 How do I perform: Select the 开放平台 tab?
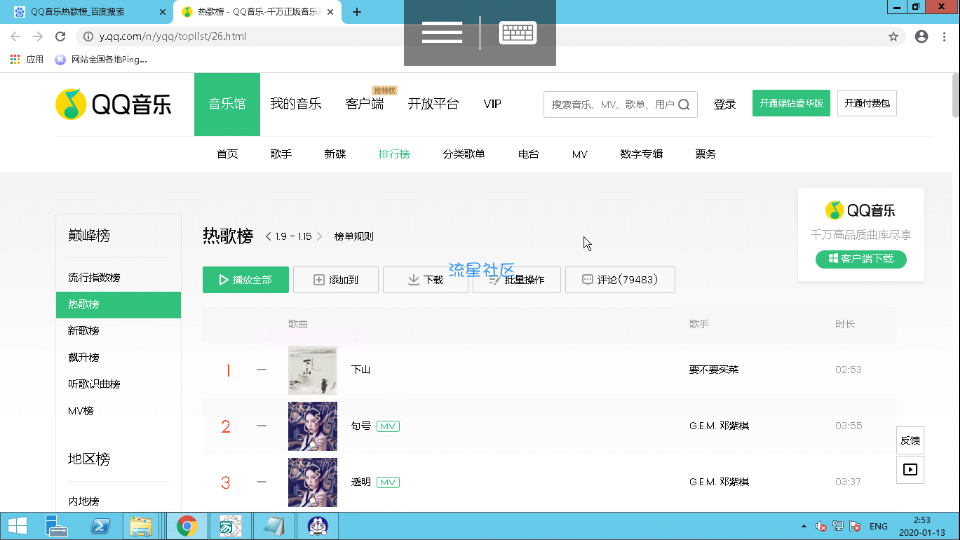pos(433,104)
